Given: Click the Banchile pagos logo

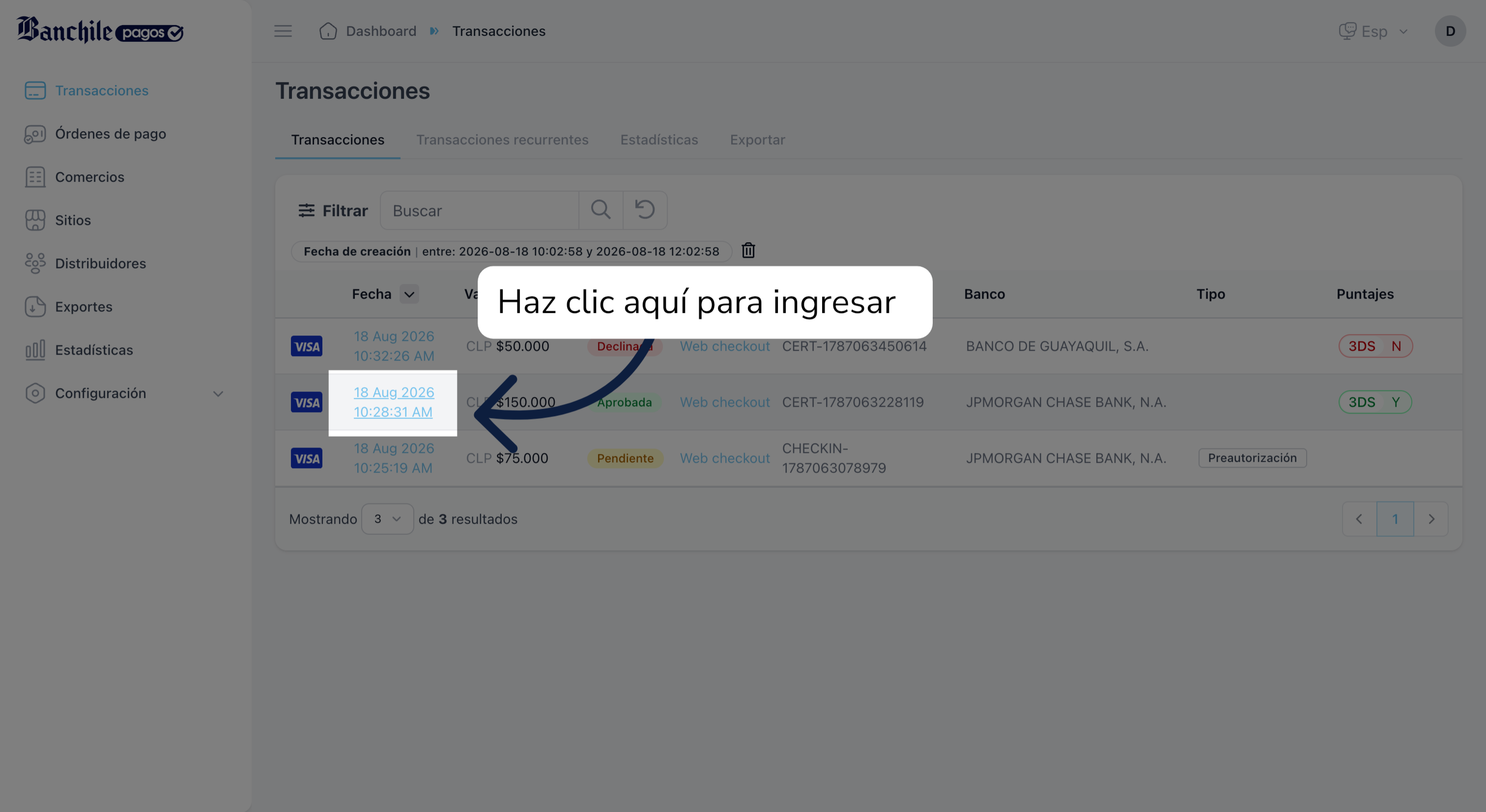Looking at the screenshot, I should (x=100, y=30).
